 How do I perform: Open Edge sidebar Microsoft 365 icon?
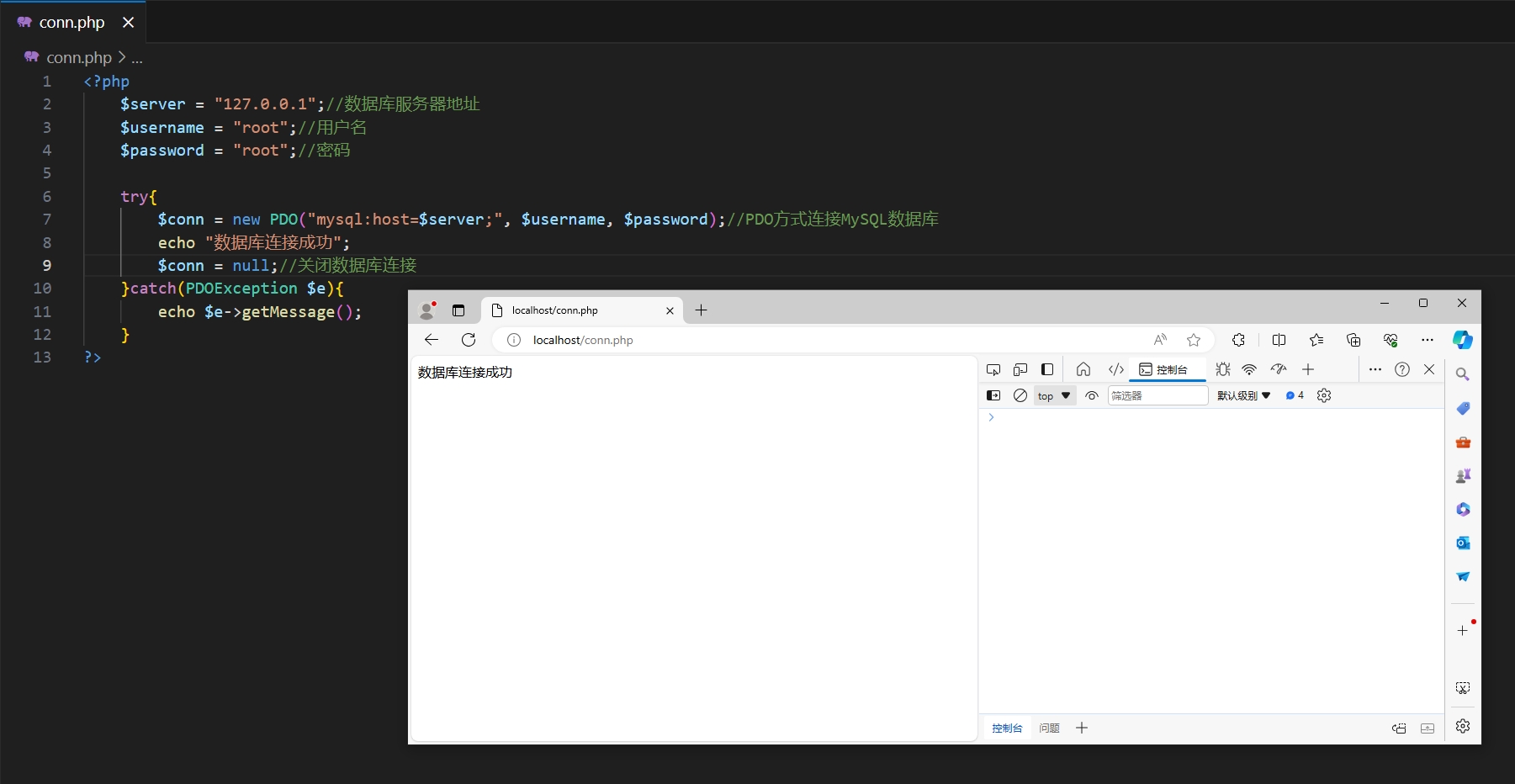pyautogui.click(x=1463, y=509)
